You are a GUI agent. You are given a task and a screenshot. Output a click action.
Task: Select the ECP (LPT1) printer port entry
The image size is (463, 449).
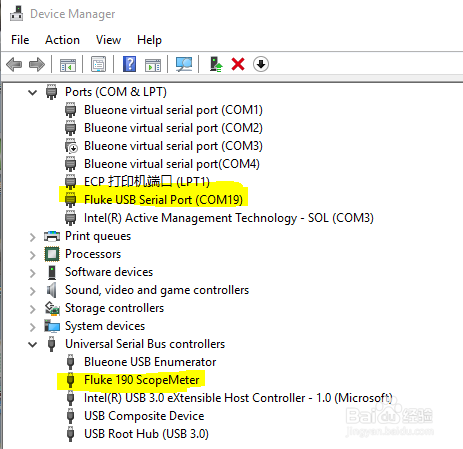tap(147, 182)
